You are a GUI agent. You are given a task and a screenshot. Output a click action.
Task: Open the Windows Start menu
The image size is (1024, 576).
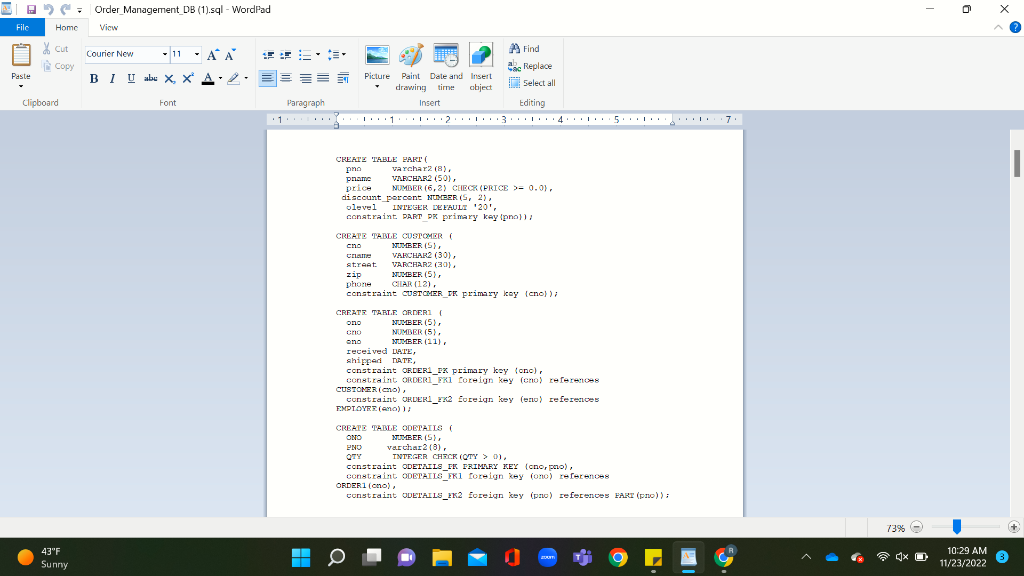click(x=301, y=558)
